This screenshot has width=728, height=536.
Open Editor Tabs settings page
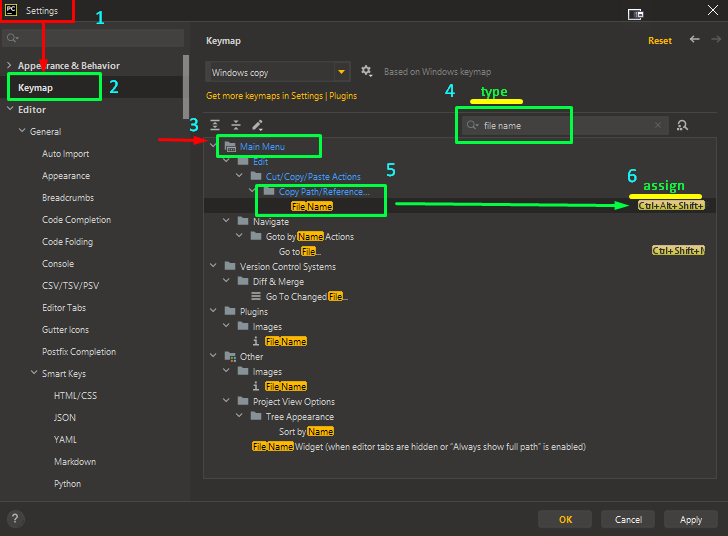[64, 307]
